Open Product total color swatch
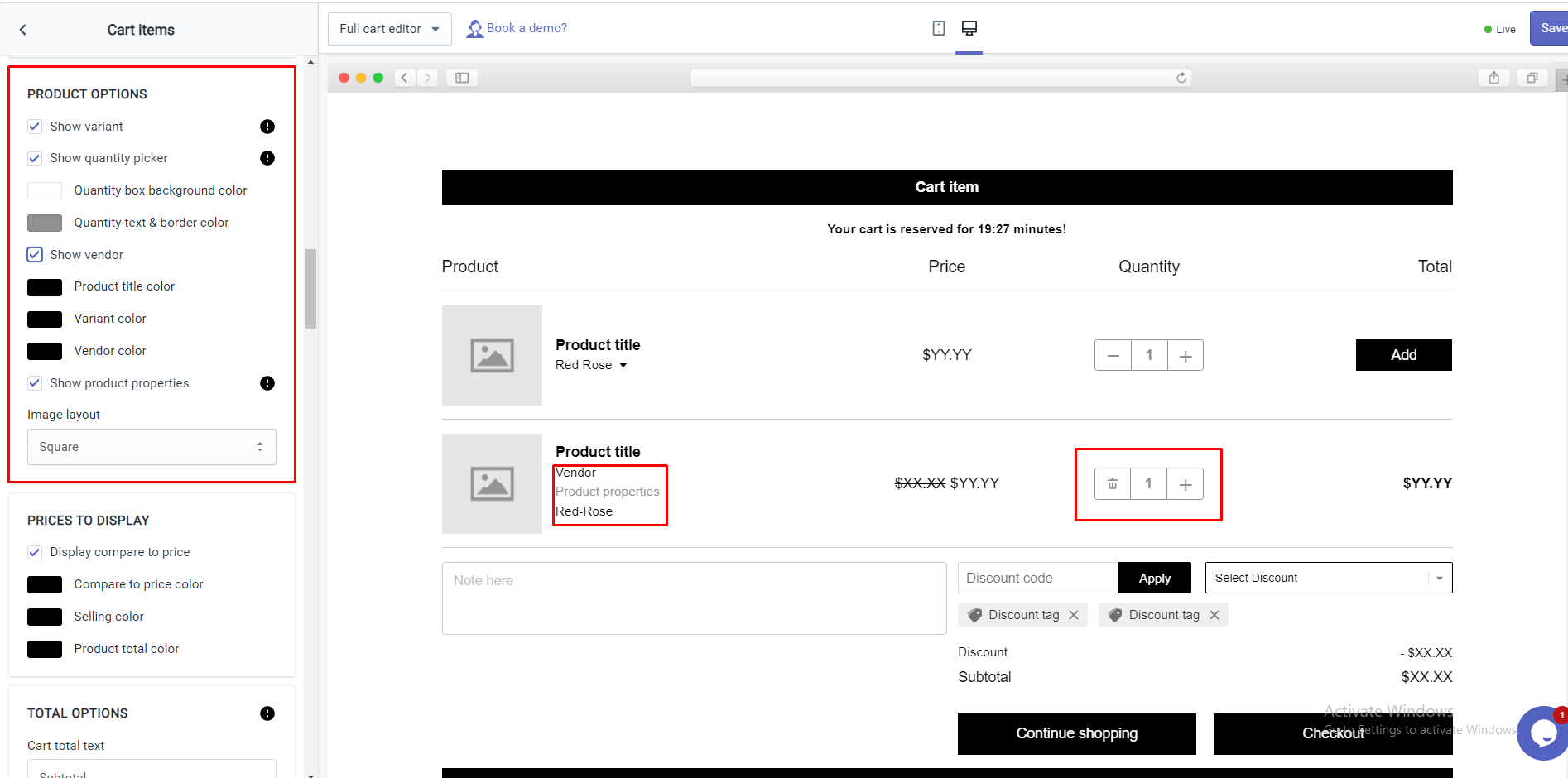1568x778 pixels. (45, 649)
